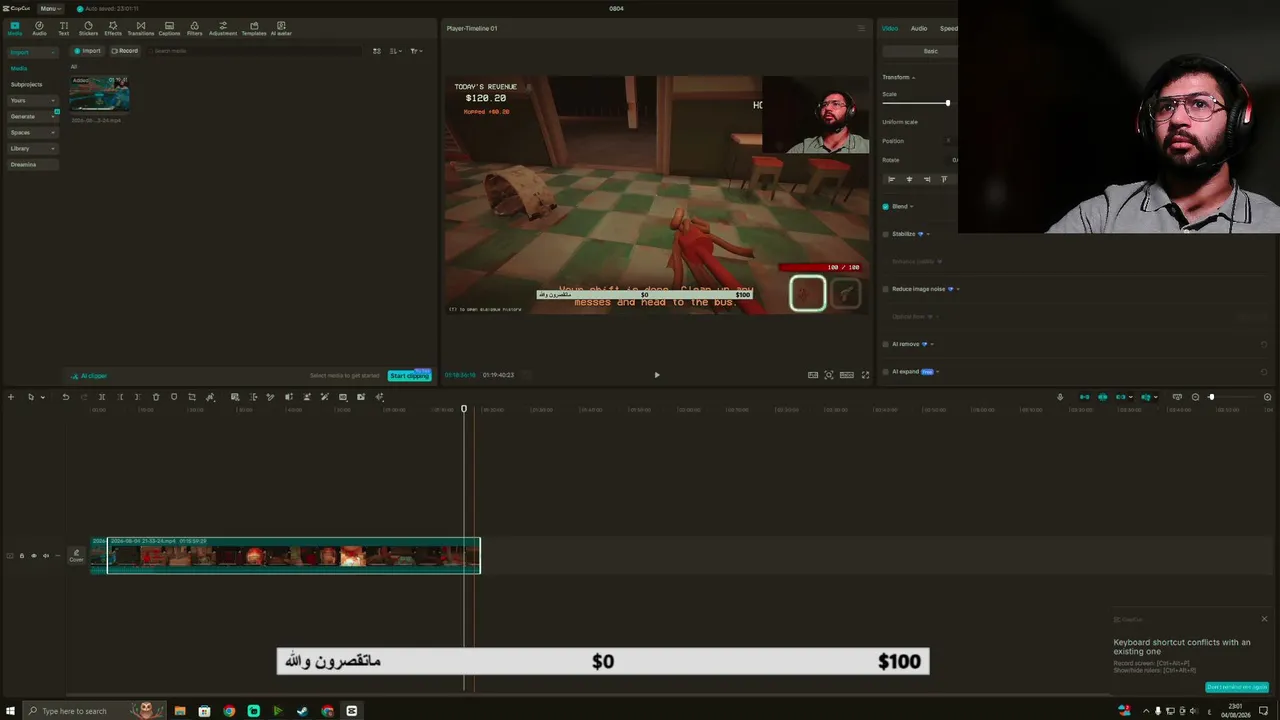Select the Basic sub-tab
Screen dimensions: 1280x720
click(931, 51)
